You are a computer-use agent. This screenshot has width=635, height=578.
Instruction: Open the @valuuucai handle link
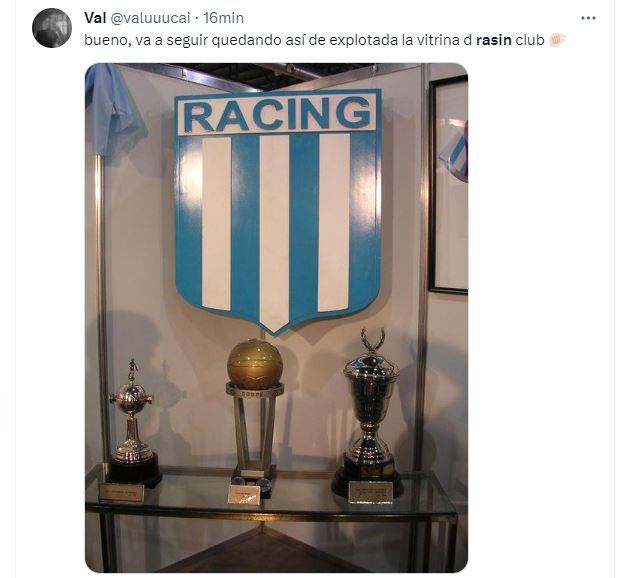[x=150, y=18]
